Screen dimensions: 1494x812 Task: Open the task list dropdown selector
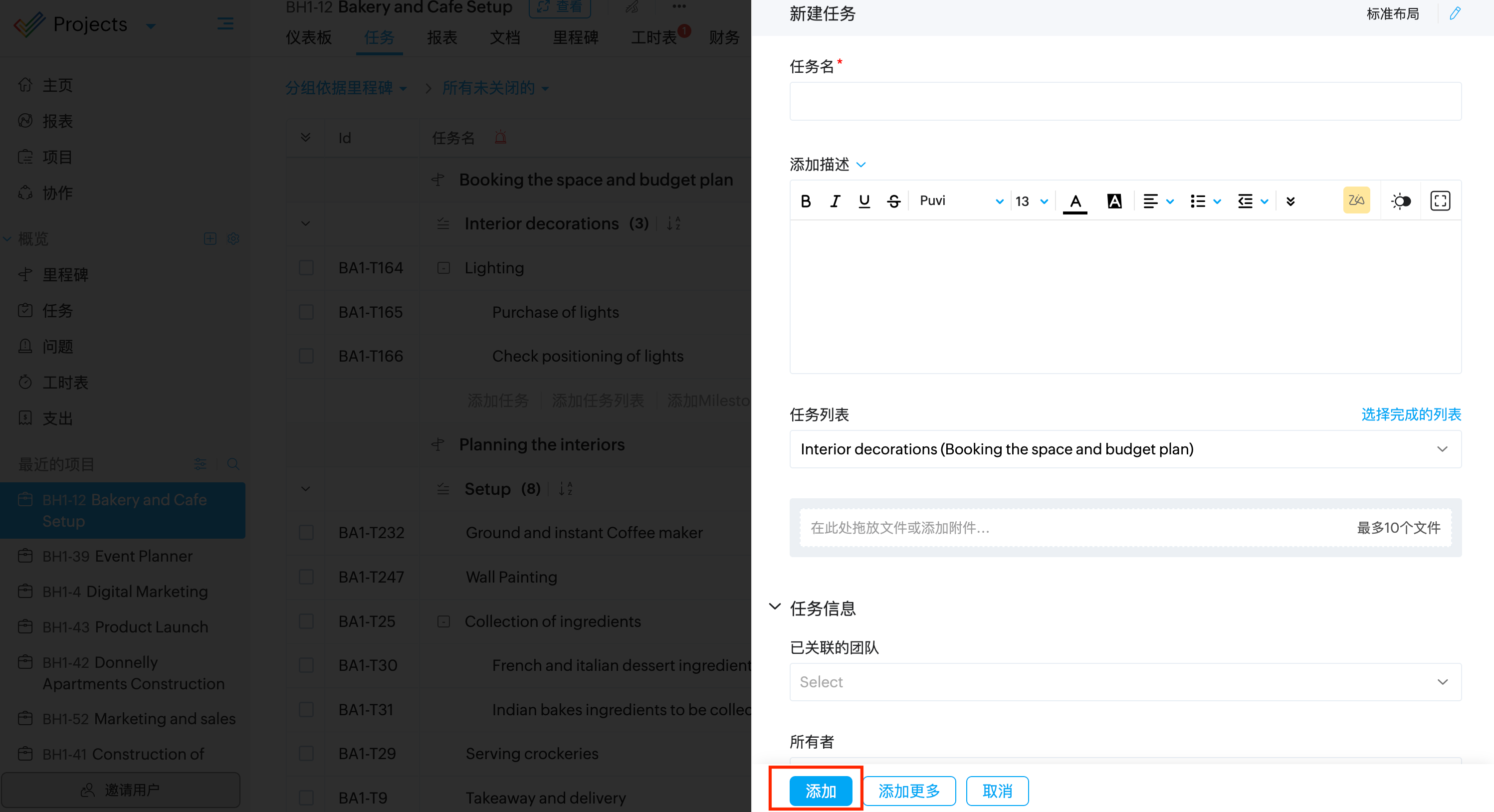[1124, 449]
